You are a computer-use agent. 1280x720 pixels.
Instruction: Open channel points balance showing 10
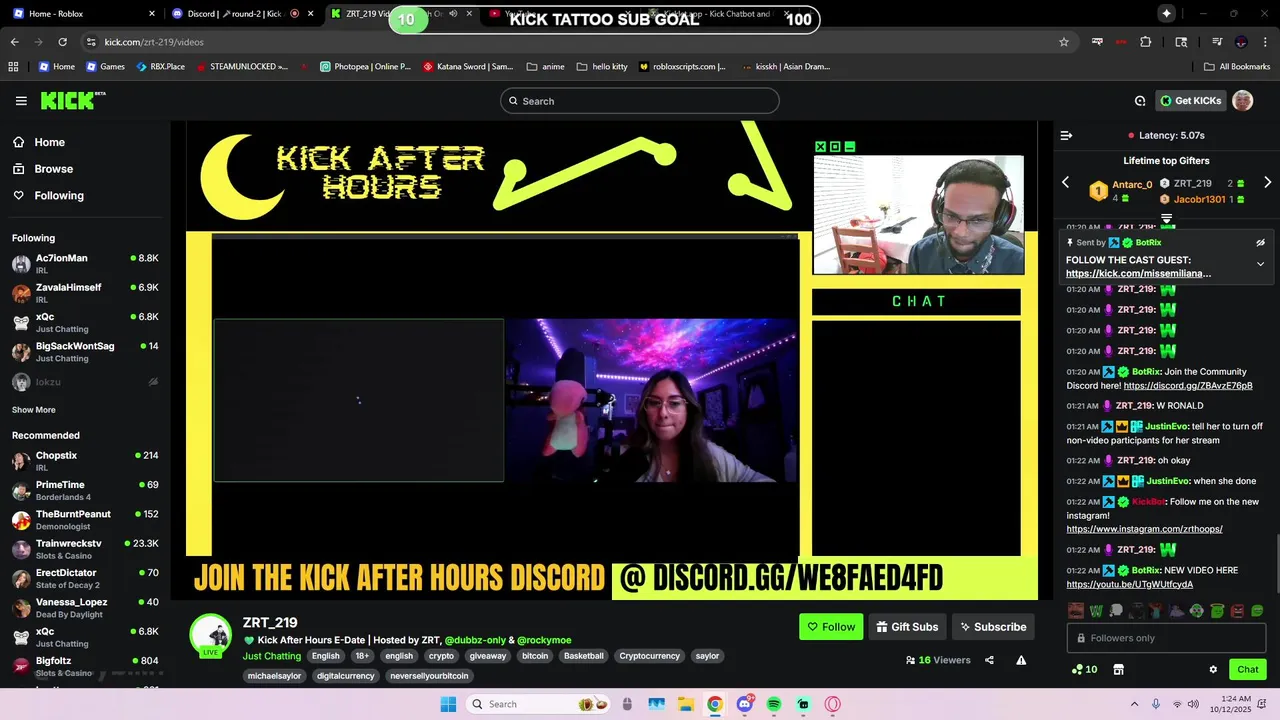coord(1084,670)
